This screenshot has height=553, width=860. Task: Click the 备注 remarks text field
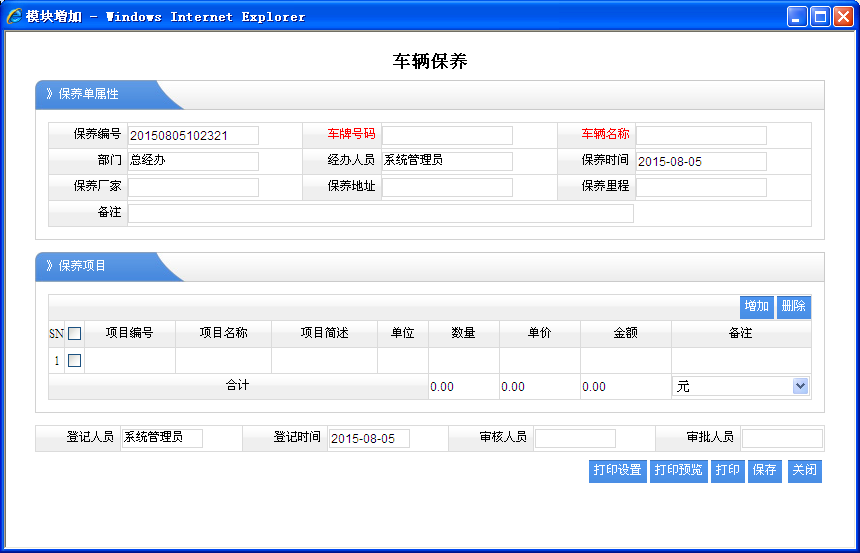pos(380,213)
